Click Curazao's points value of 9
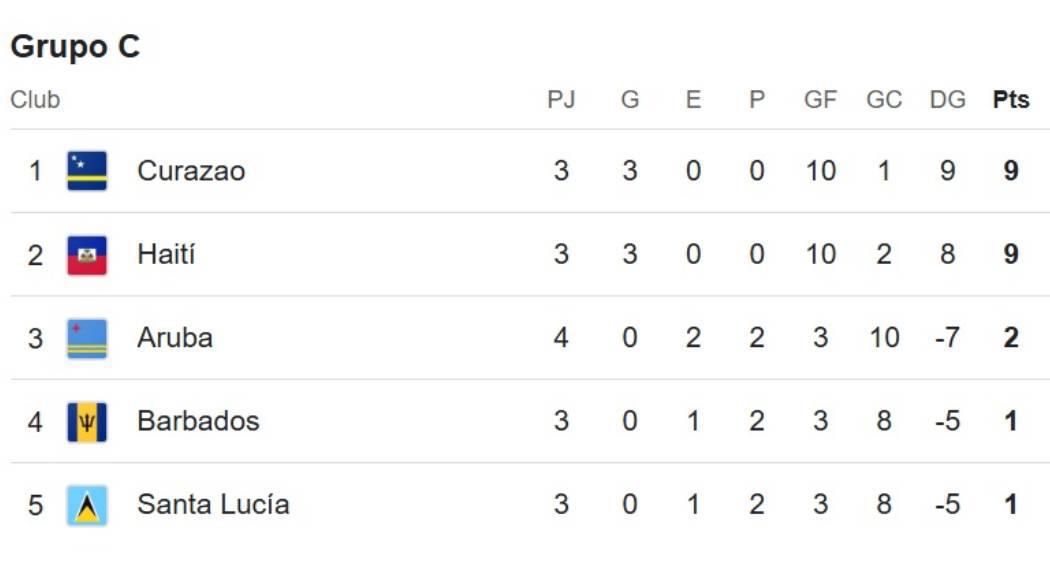The height and width of the screenshot is (585, 1050). pos(1011,171)
